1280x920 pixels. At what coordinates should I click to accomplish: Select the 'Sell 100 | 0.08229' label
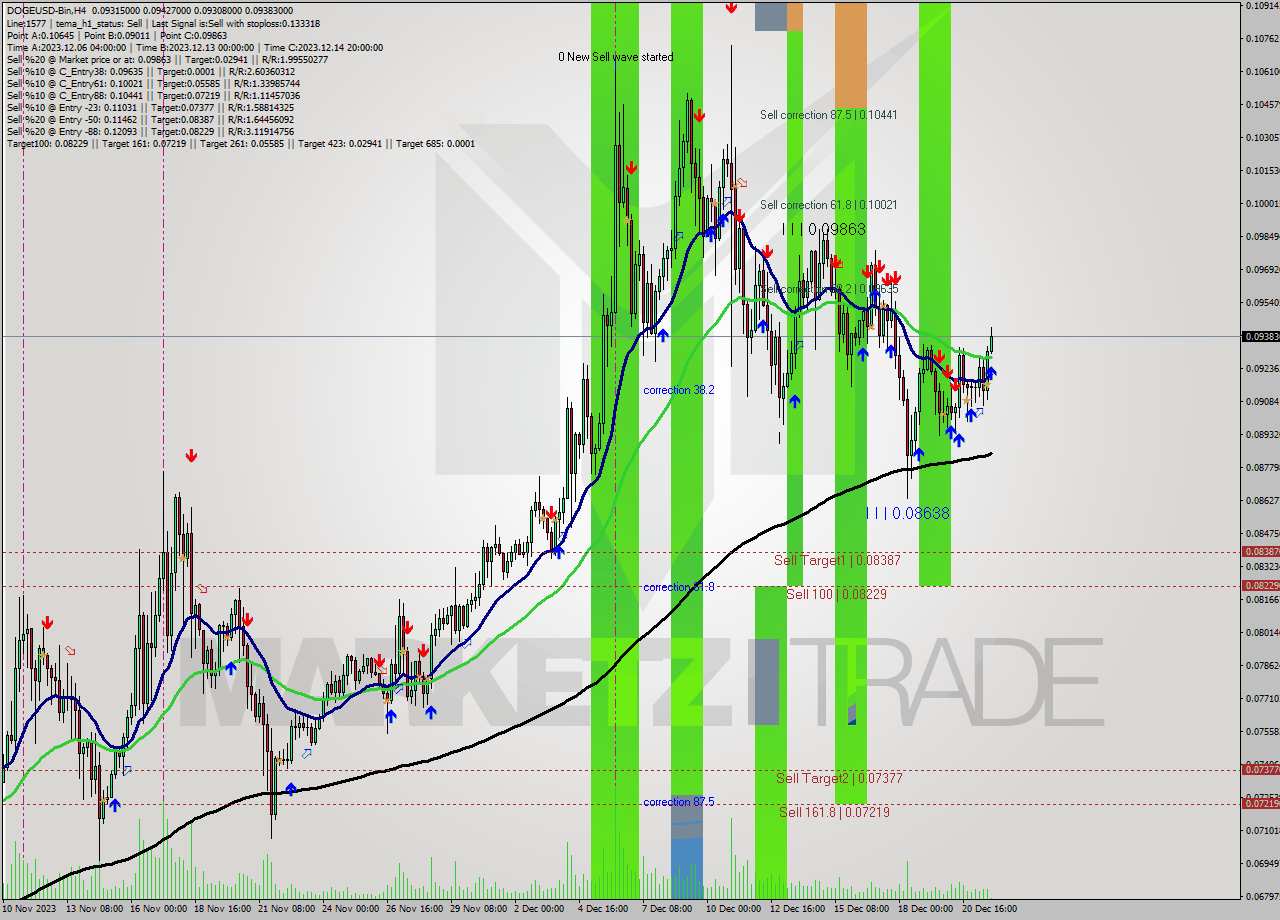pos(837,594)
